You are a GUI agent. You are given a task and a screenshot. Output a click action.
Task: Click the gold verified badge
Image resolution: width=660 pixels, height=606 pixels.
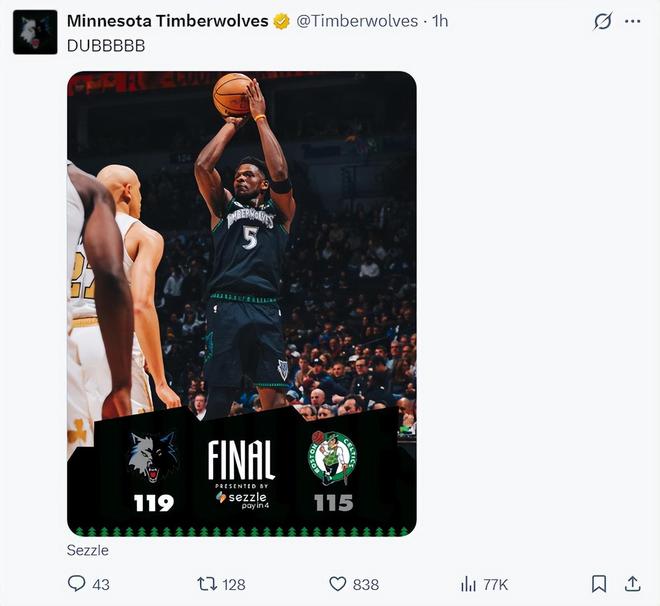click(283, 21)
